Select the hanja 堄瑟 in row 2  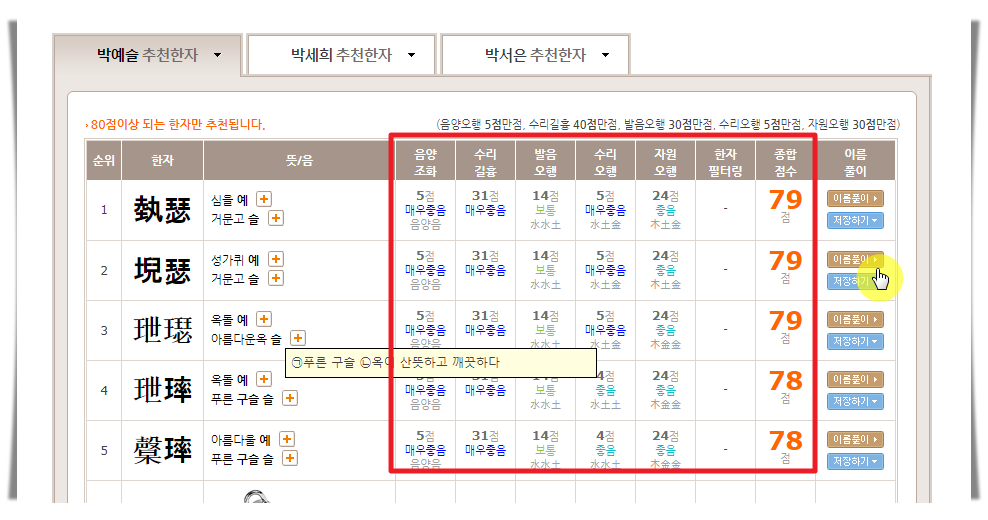(x=162, y=270)
